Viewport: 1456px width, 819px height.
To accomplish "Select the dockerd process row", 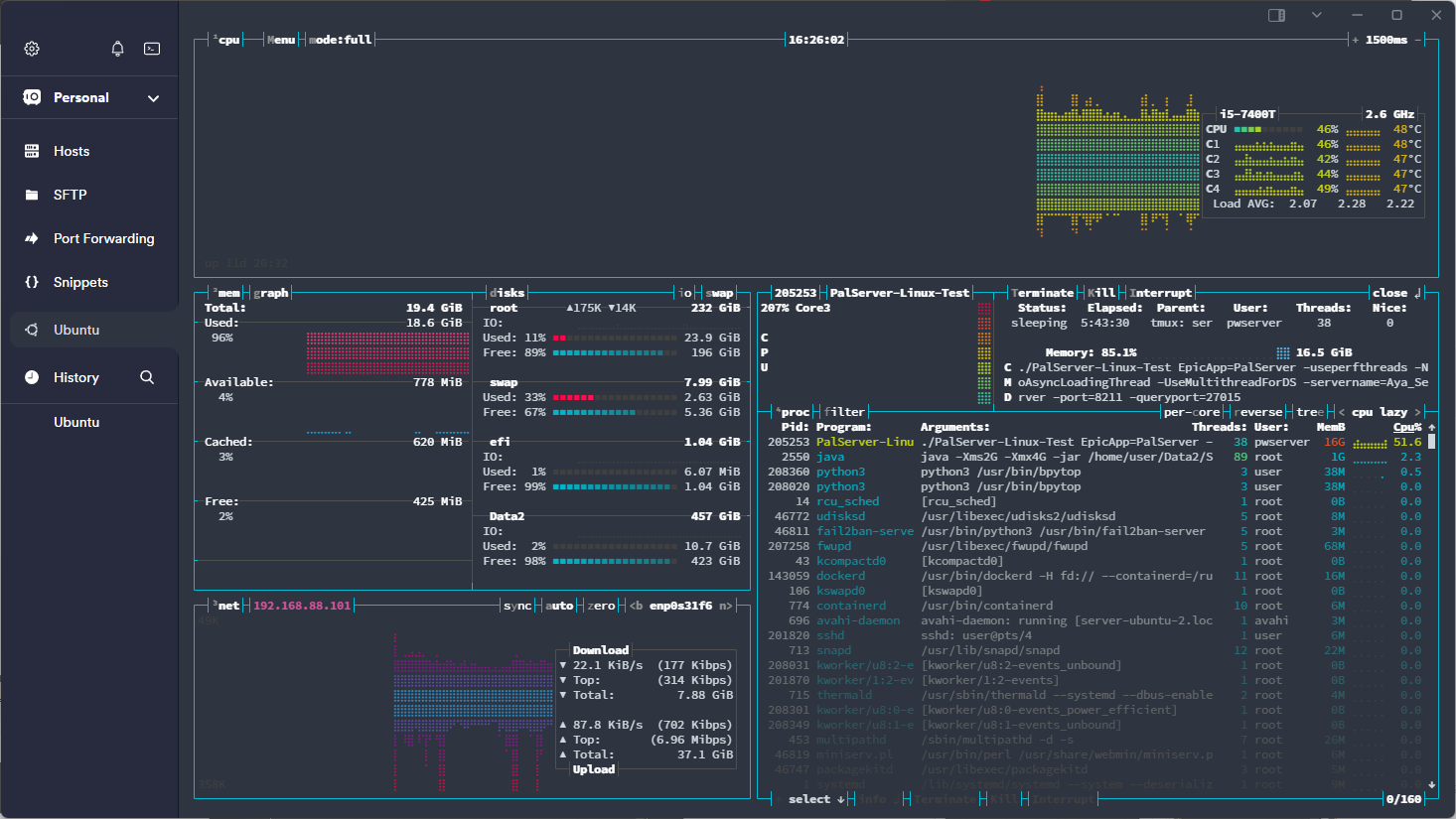I will 1094,576.
